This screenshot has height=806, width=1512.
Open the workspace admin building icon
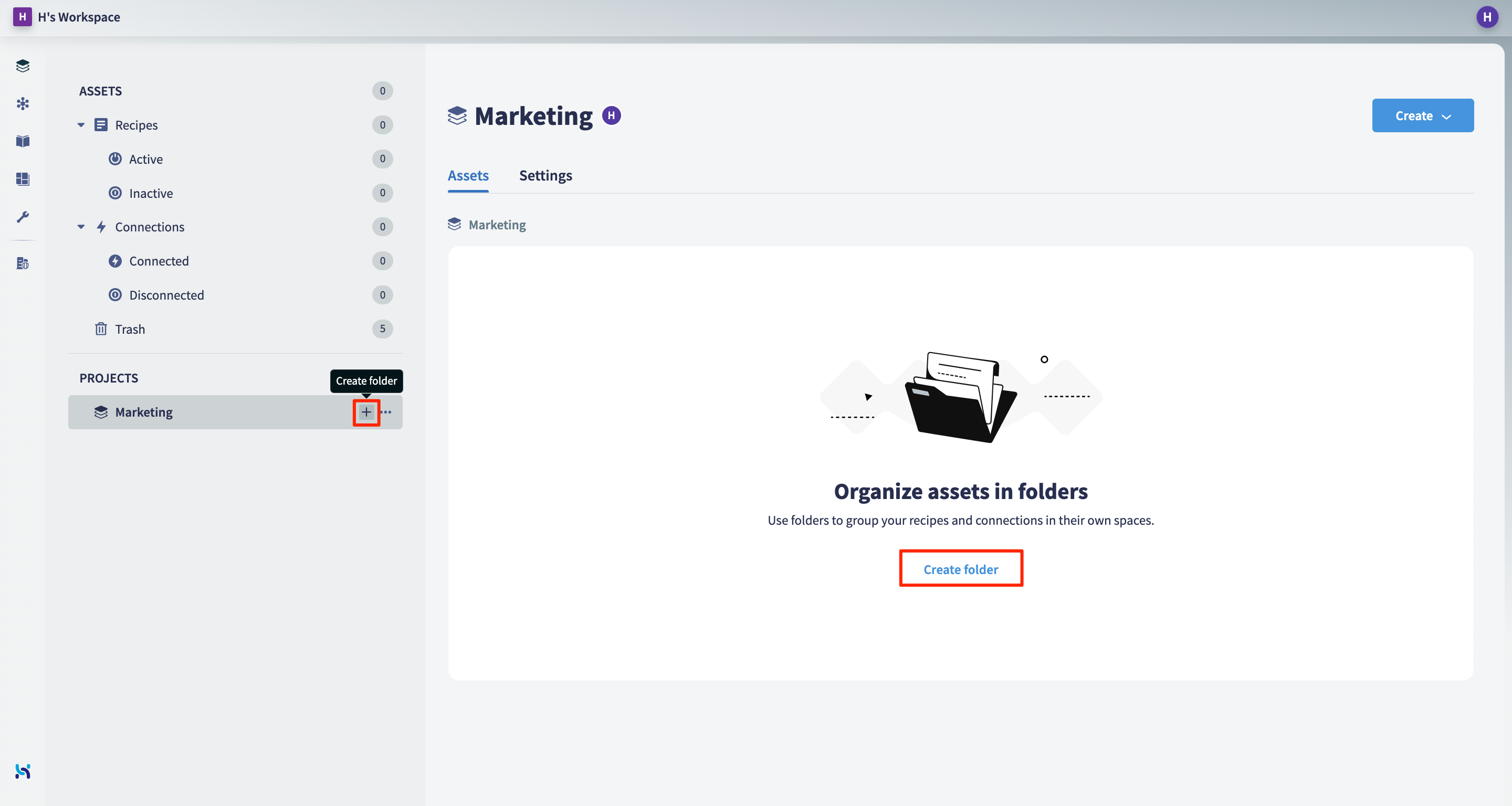click(23, 263)
